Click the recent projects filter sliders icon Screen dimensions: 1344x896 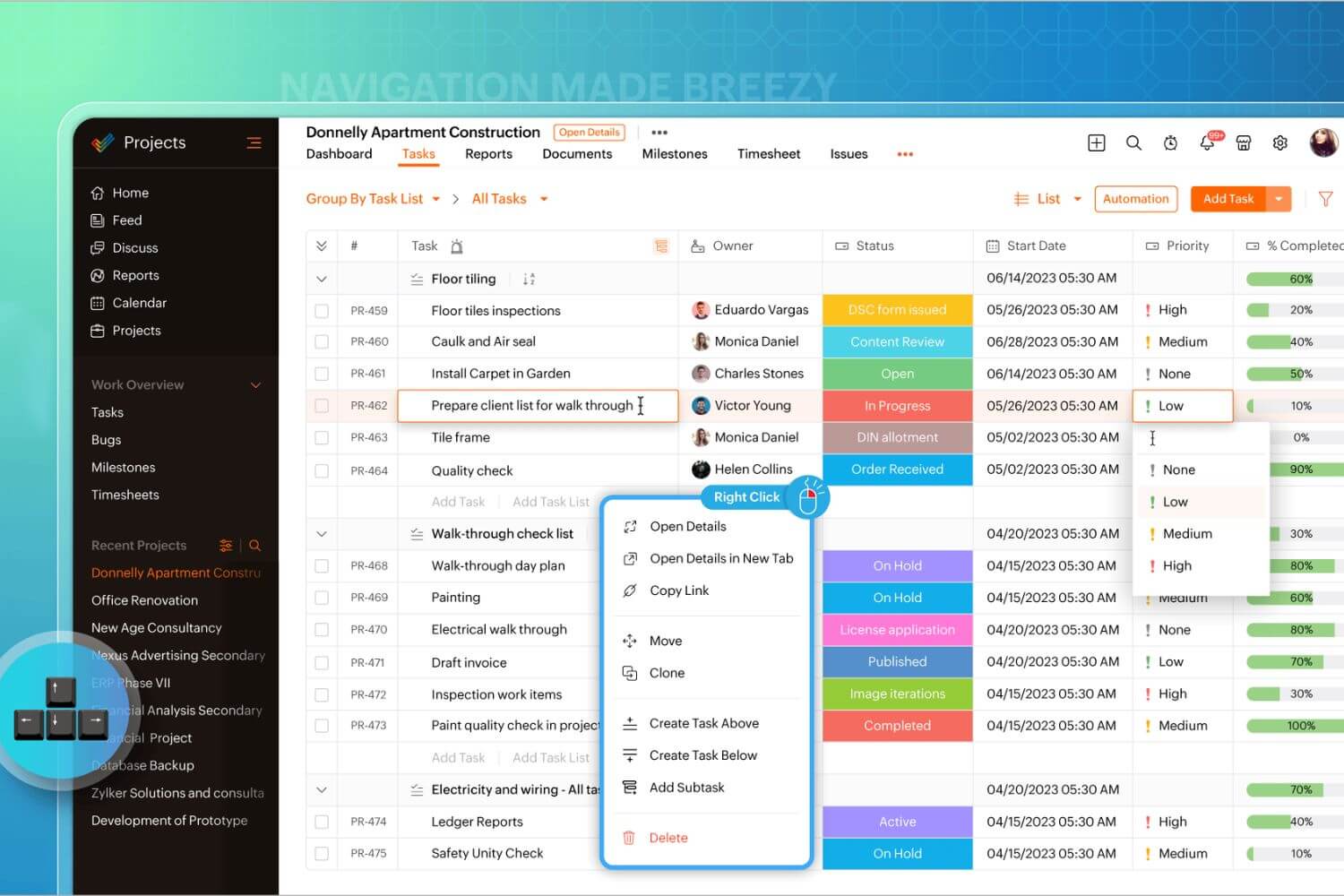(226, 545)
